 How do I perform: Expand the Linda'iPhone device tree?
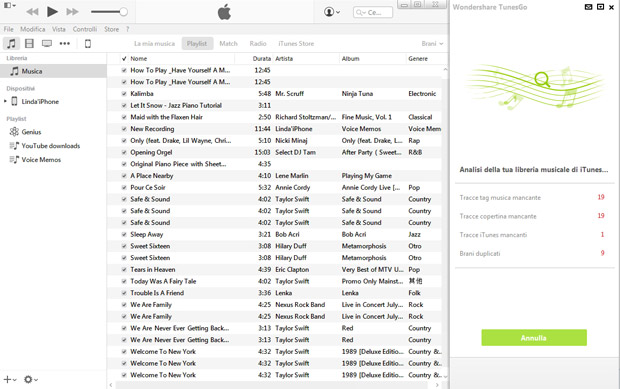pos(5,101)
